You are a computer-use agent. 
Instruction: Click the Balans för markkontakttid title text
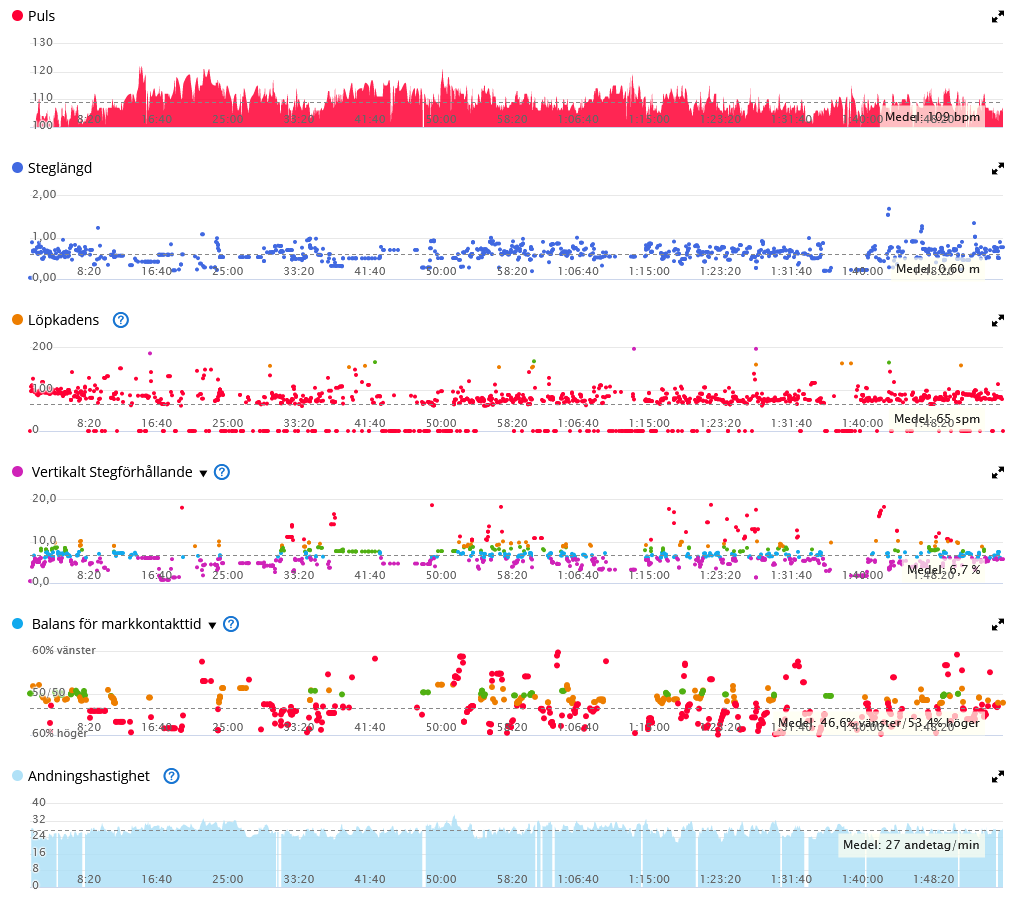(116, 624)
